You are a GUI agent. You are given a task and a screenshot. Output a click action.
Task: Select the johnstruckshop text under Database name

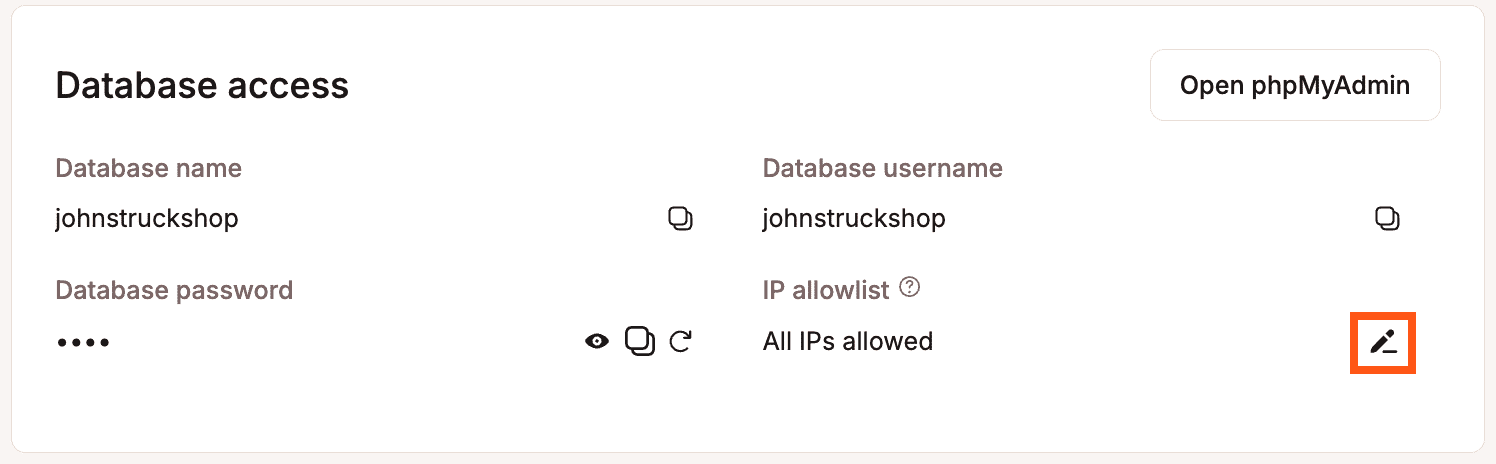(x=147, y=218)
